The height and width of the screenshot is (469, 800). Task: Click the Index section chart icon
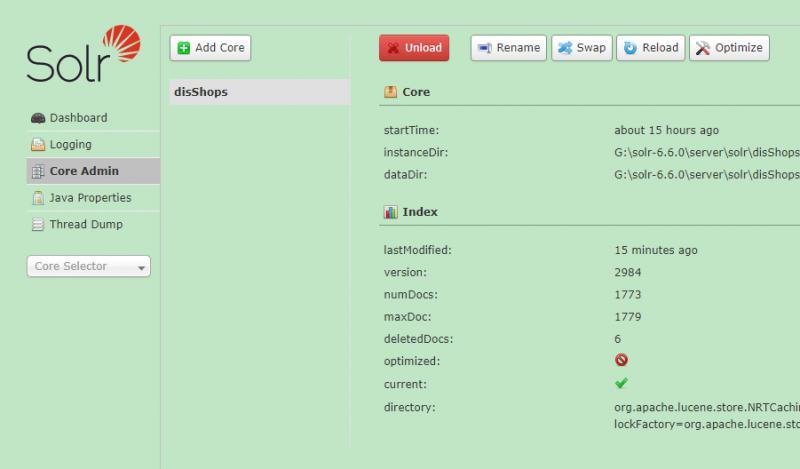pos(390,212)
